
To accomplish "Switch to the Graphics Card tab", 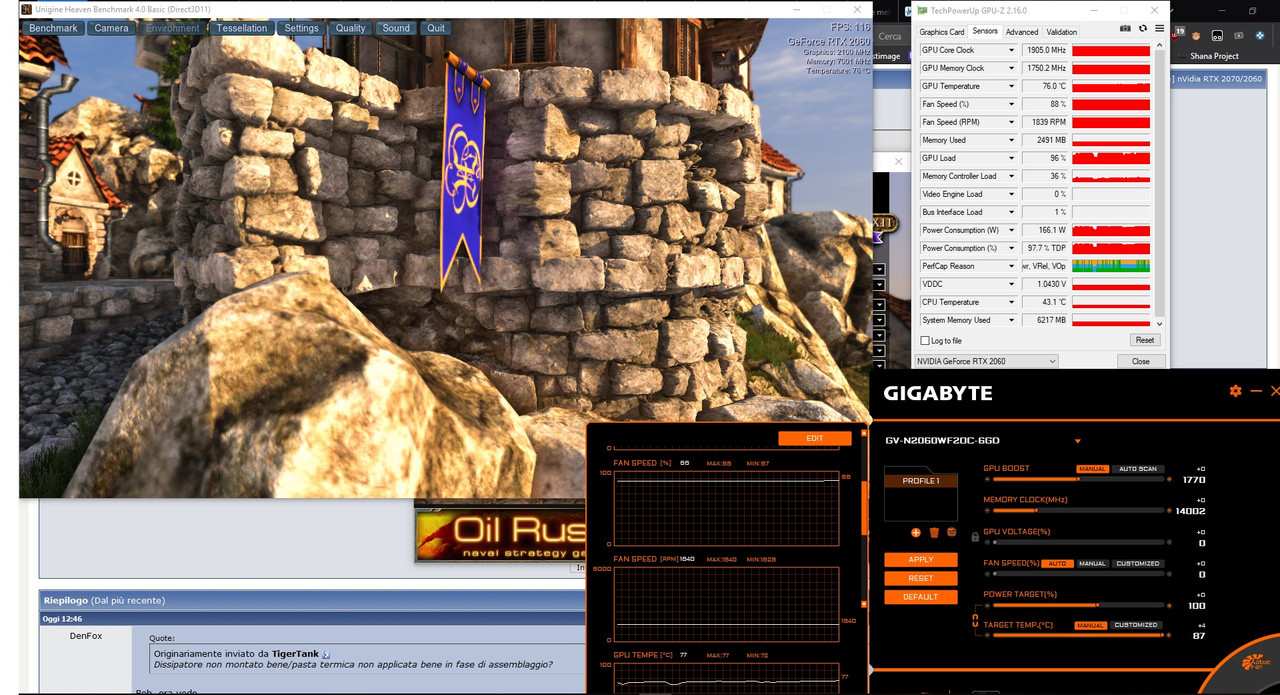I will pos(941,32).
